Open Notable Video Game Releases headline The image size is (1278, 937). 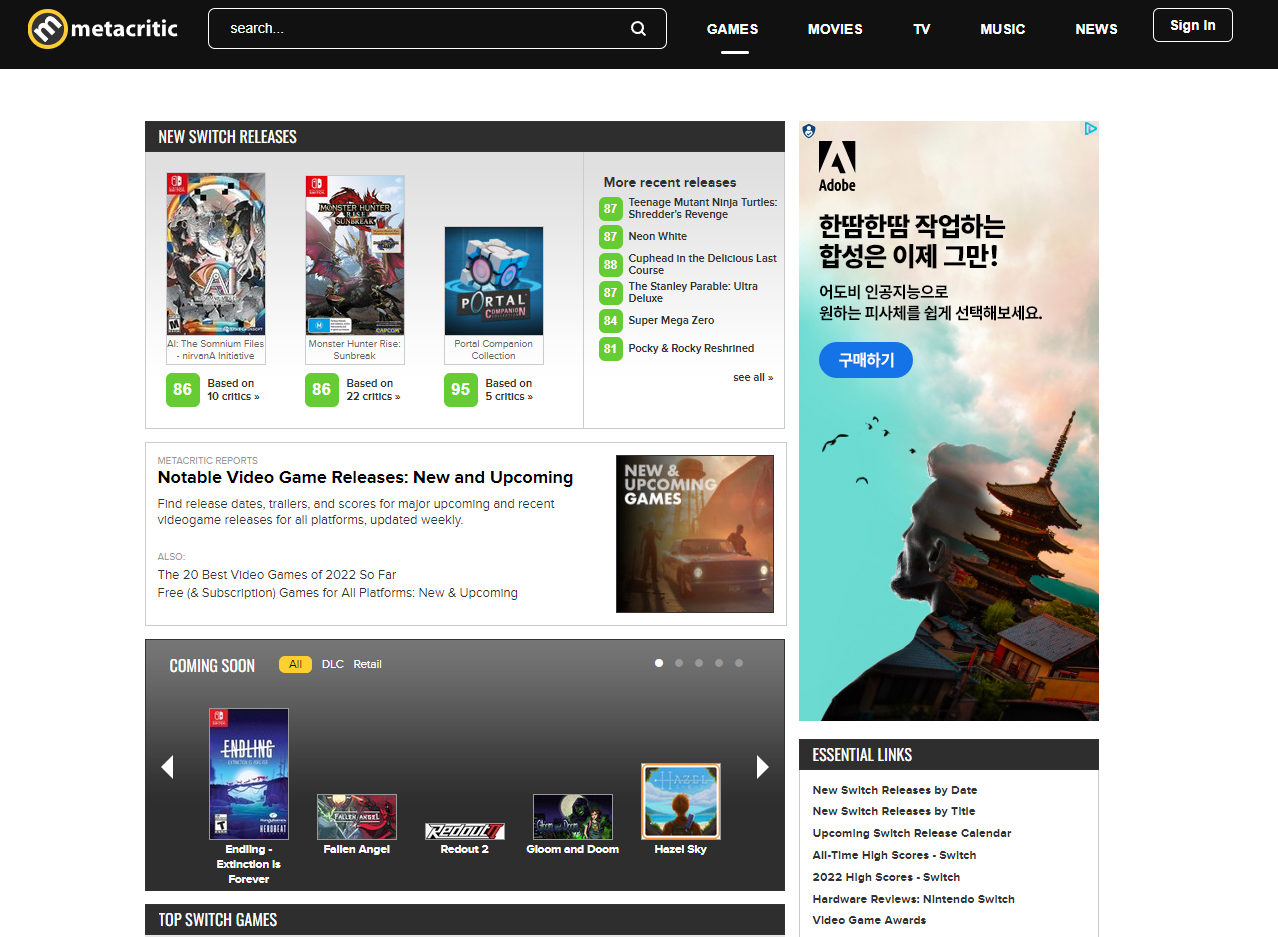(x=365, y=478)
